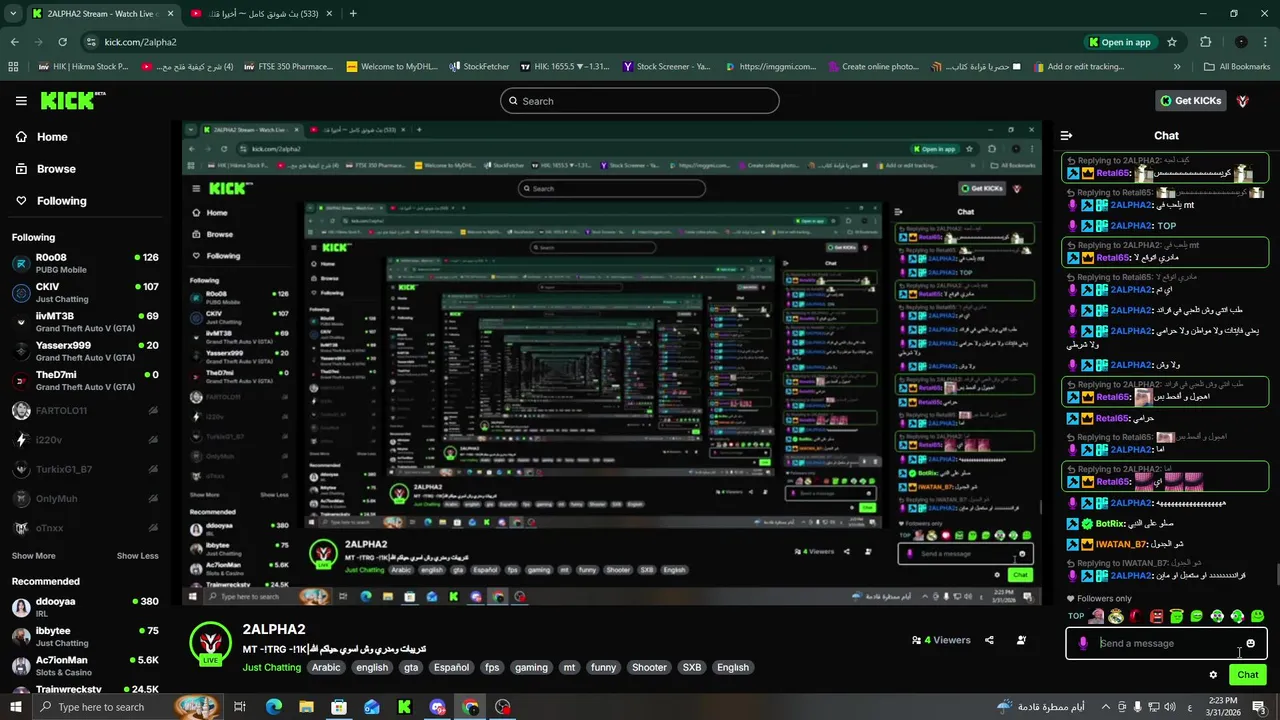Click the 4 Viewers count
Screen dimensions: 1280x720
(x=941, y=640)
